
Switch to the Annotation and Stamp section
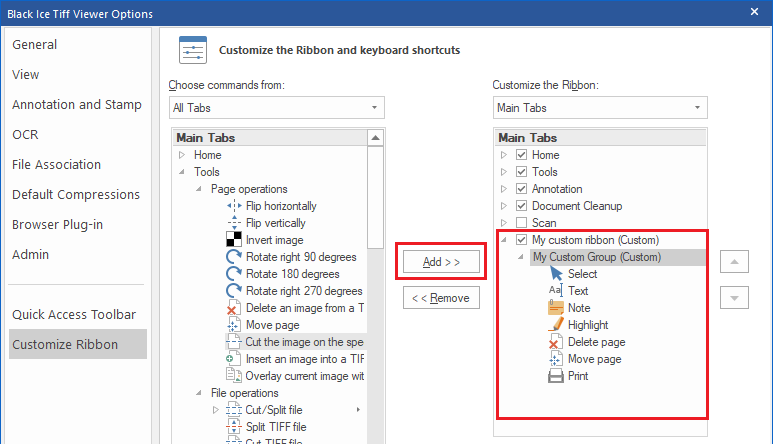click(77, 104)
